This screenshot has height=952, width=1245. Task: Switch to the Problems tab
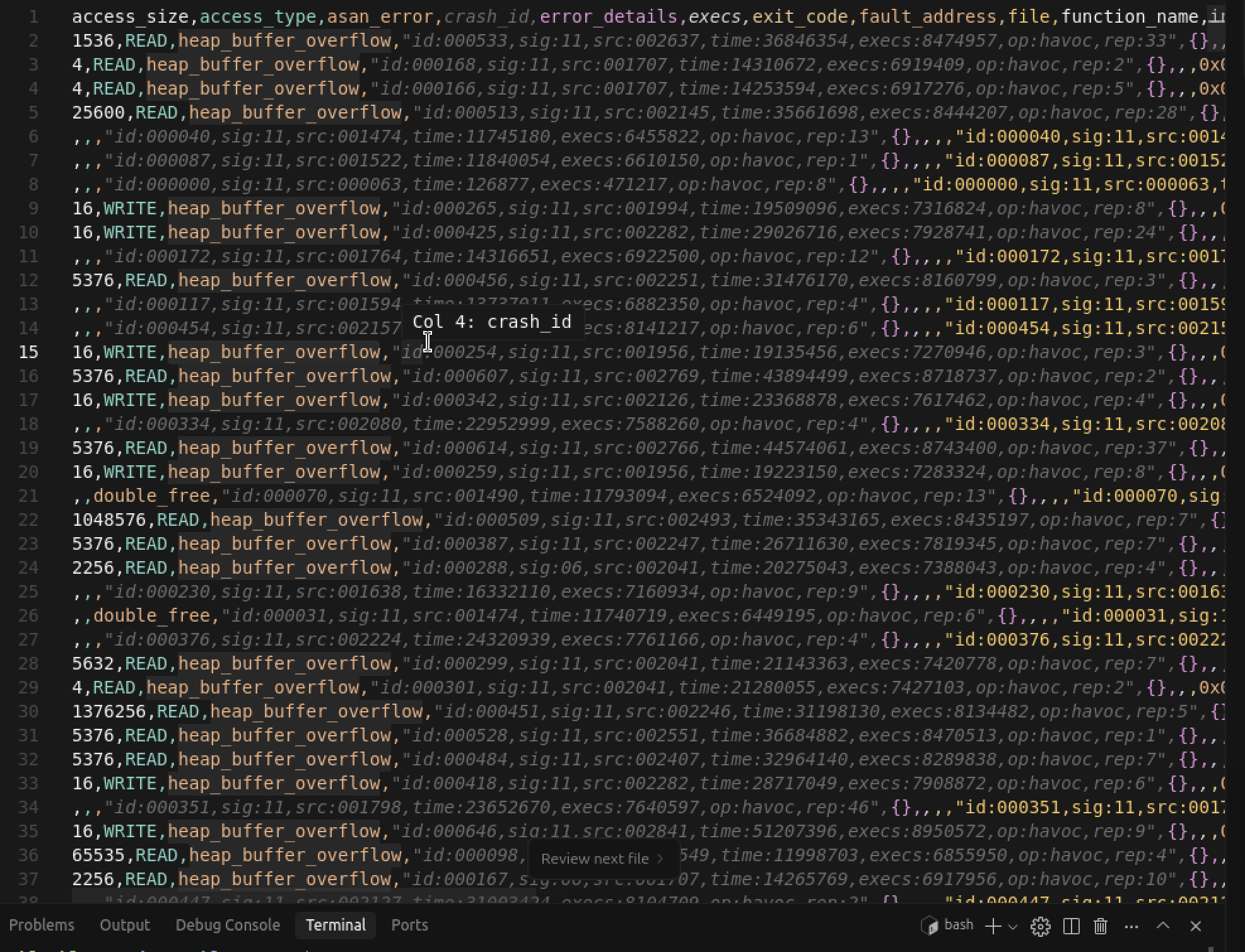point(42,925)
